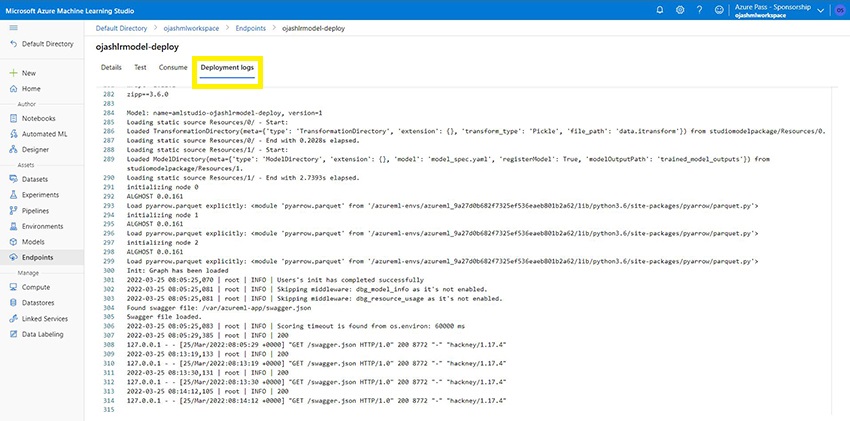
Task: Click the Compute monitor icon
Action: (x=14, y=288)
